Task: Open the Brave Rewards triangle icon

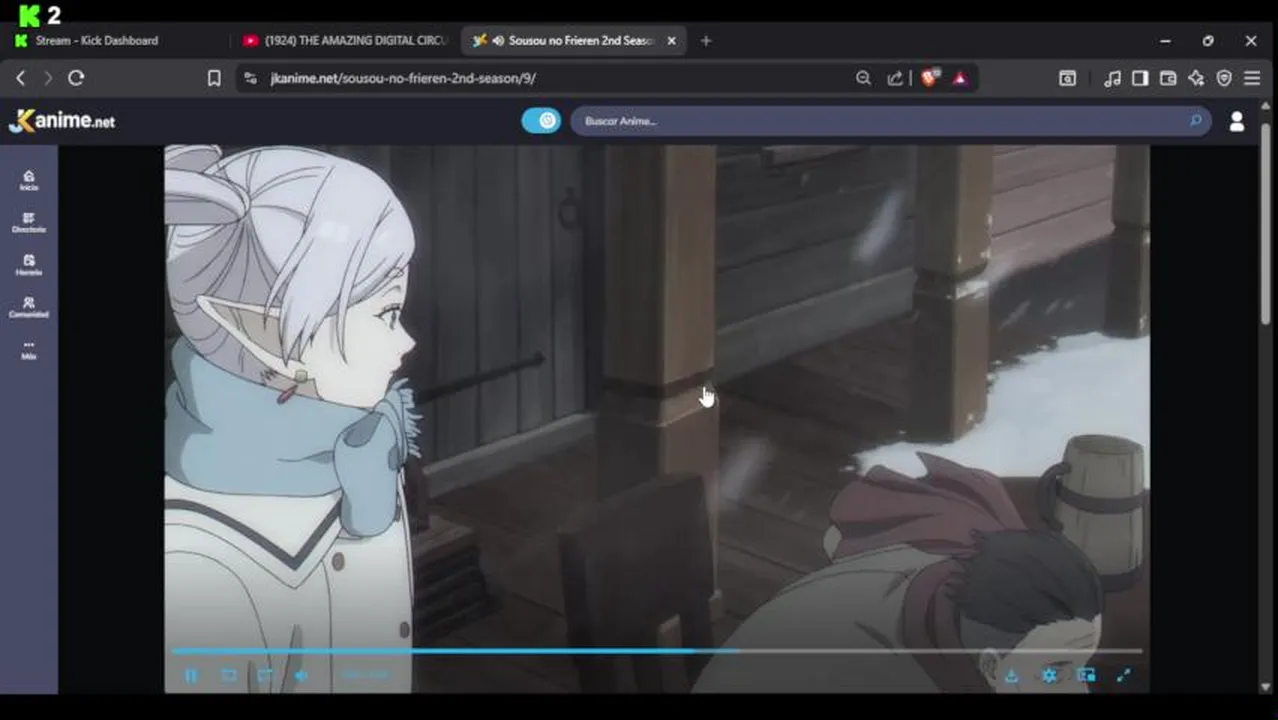Action: point(960,78)
